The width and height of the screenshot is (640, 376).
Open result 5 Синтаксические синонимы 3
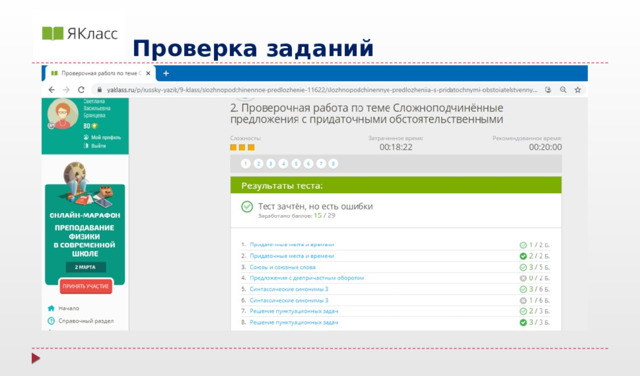coord(289,289)
